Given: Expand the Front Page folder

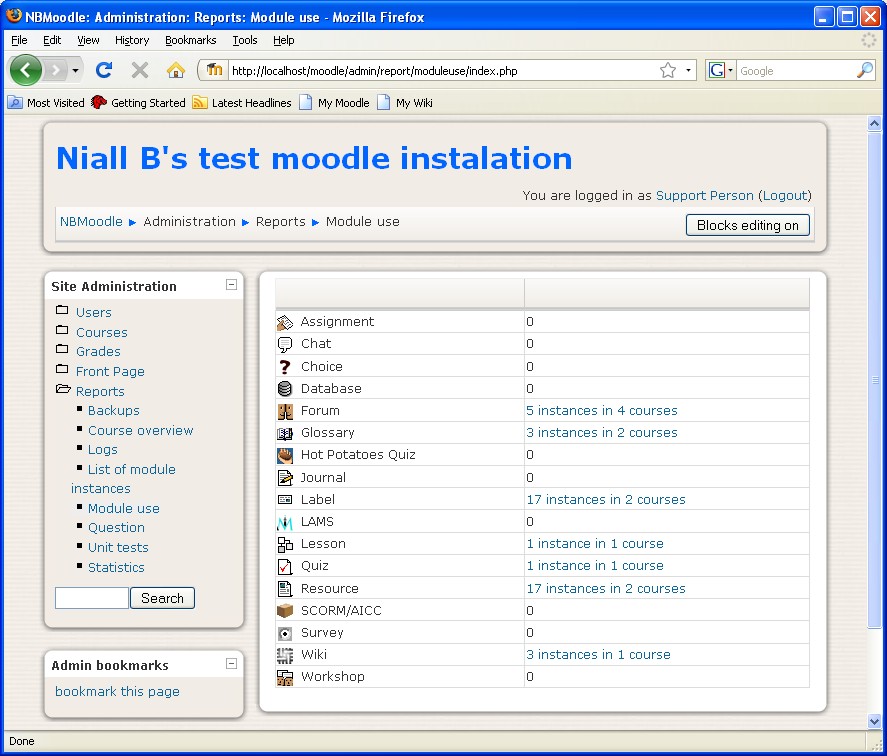Looking at the screenshot, I should pos(62,369).
